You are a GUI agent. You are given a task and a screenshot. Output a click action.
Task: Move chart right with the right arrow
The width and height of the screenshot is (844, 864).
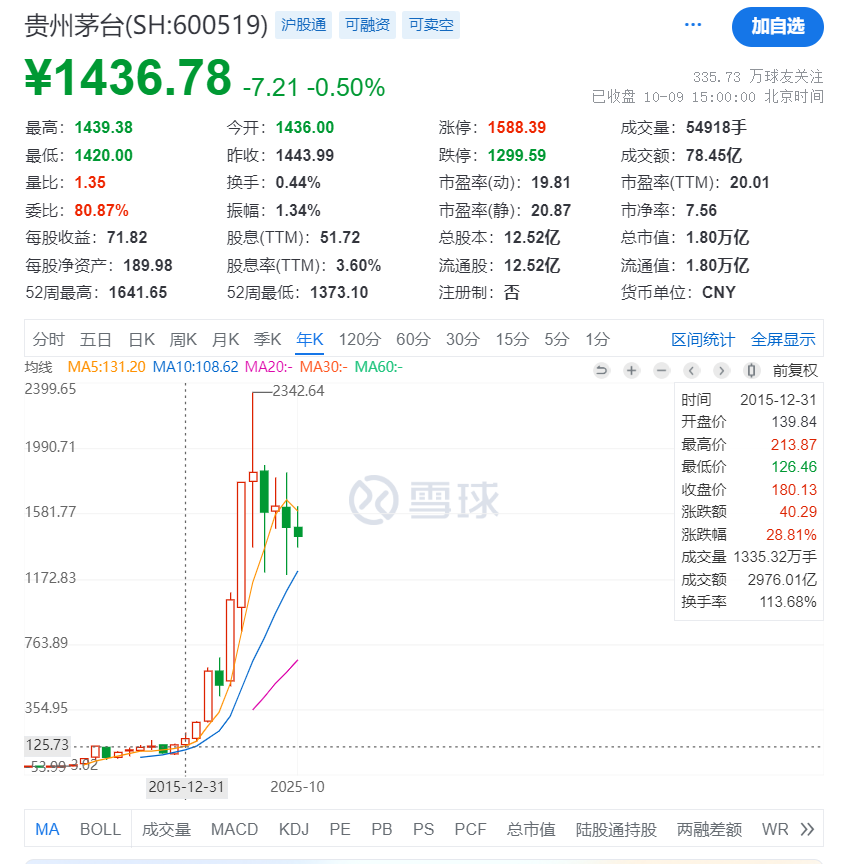point(721,370)
